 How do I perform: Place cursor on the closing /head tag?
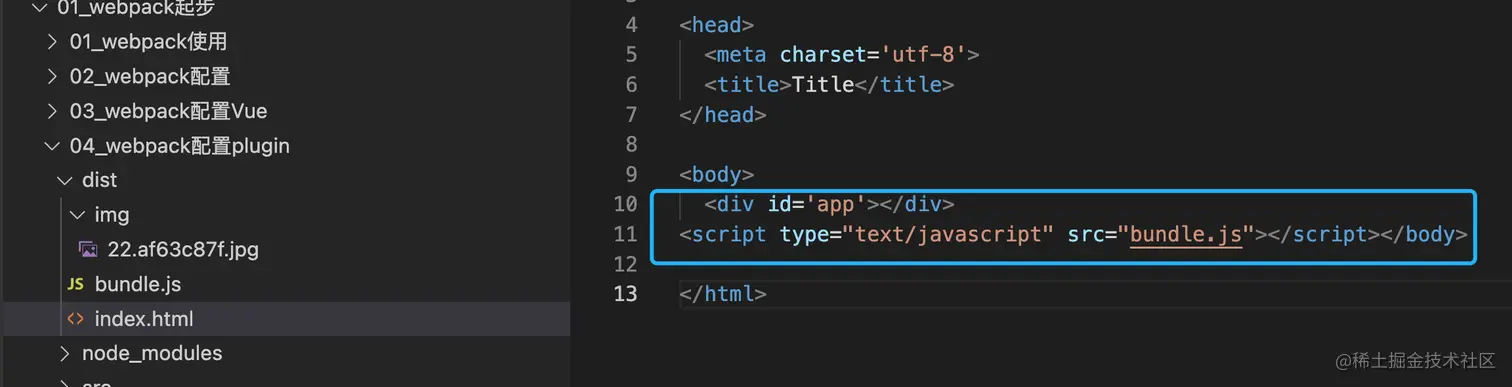click(x=722, y=115)
